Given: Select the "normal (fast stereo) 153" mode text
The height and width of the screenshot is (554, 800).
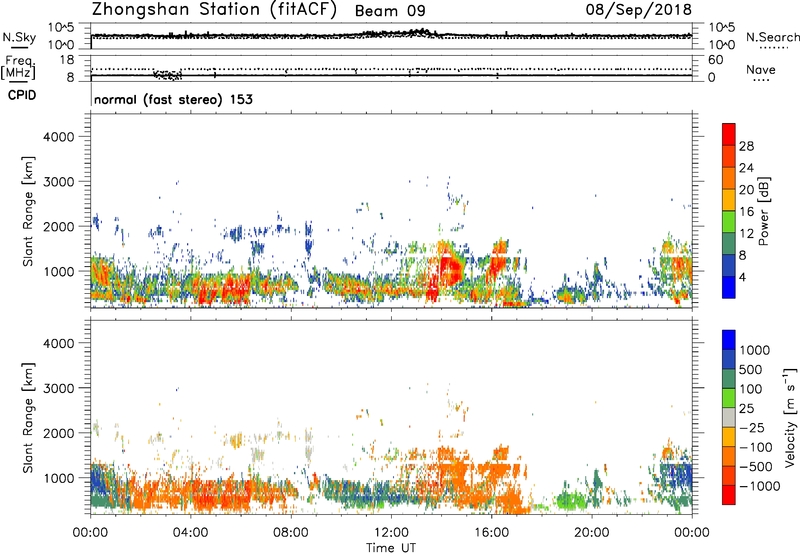Looking at the screenshot, I should [x=173, y=99].
